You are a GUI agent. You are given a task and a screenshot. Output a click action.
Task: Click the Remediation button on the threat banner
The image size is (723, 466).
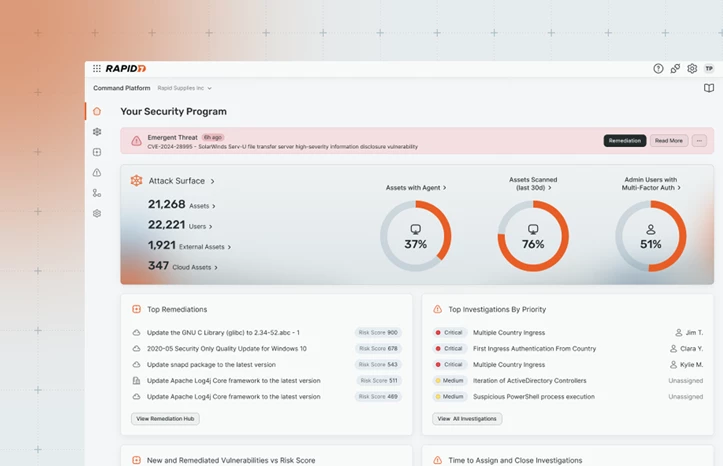point(625,141)
